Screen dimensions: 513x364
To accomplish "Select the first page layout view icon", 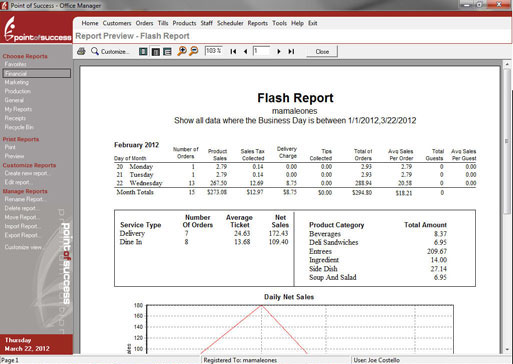I will coord(143,52).
